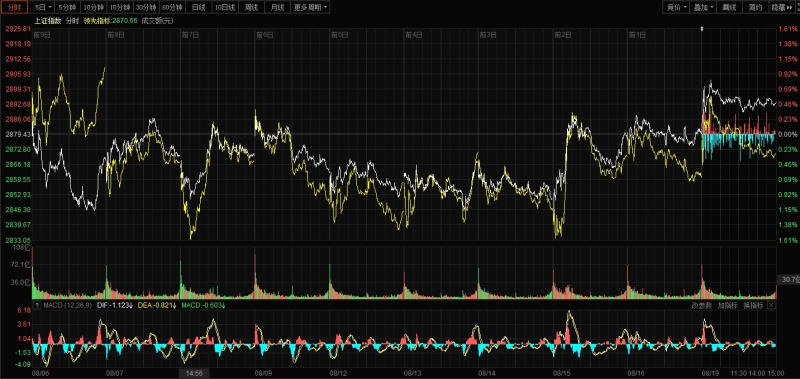Close the MACD indicator panel

pyautogui.click(x=771, y=306)
